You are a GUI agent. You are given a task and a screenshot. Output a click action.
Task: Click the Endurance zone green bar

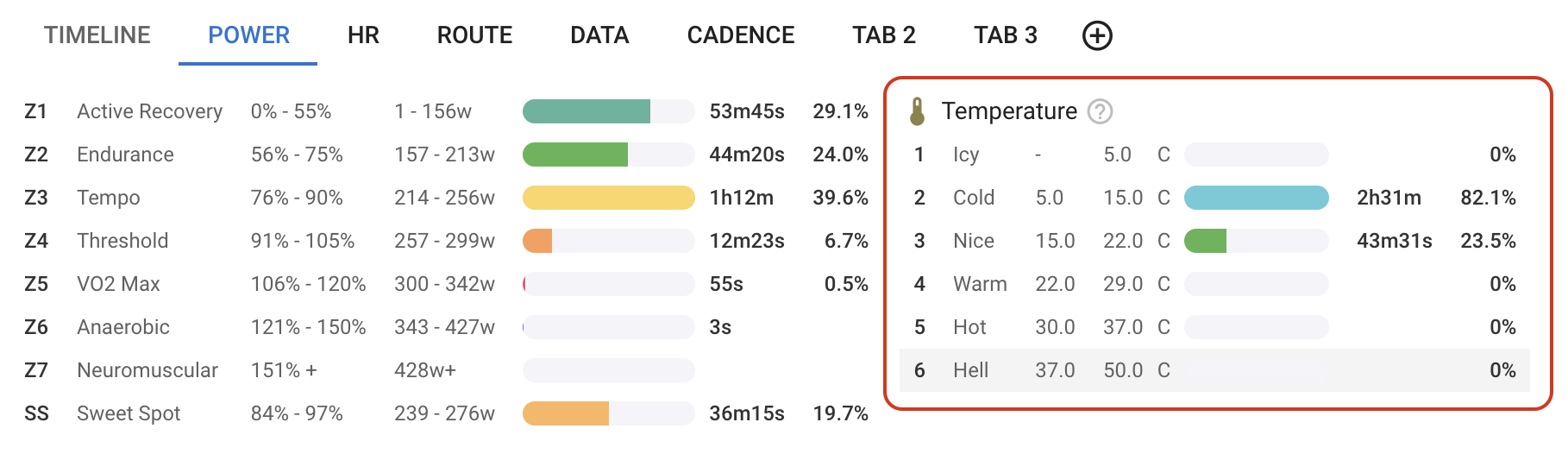pos(575,154)
